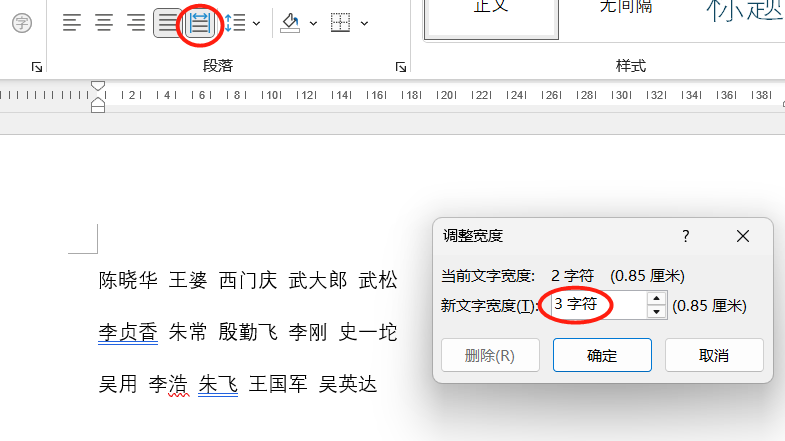785x441 pixels.
Task: Click the name 史一坨 in document
Action: tap(368, 332)
